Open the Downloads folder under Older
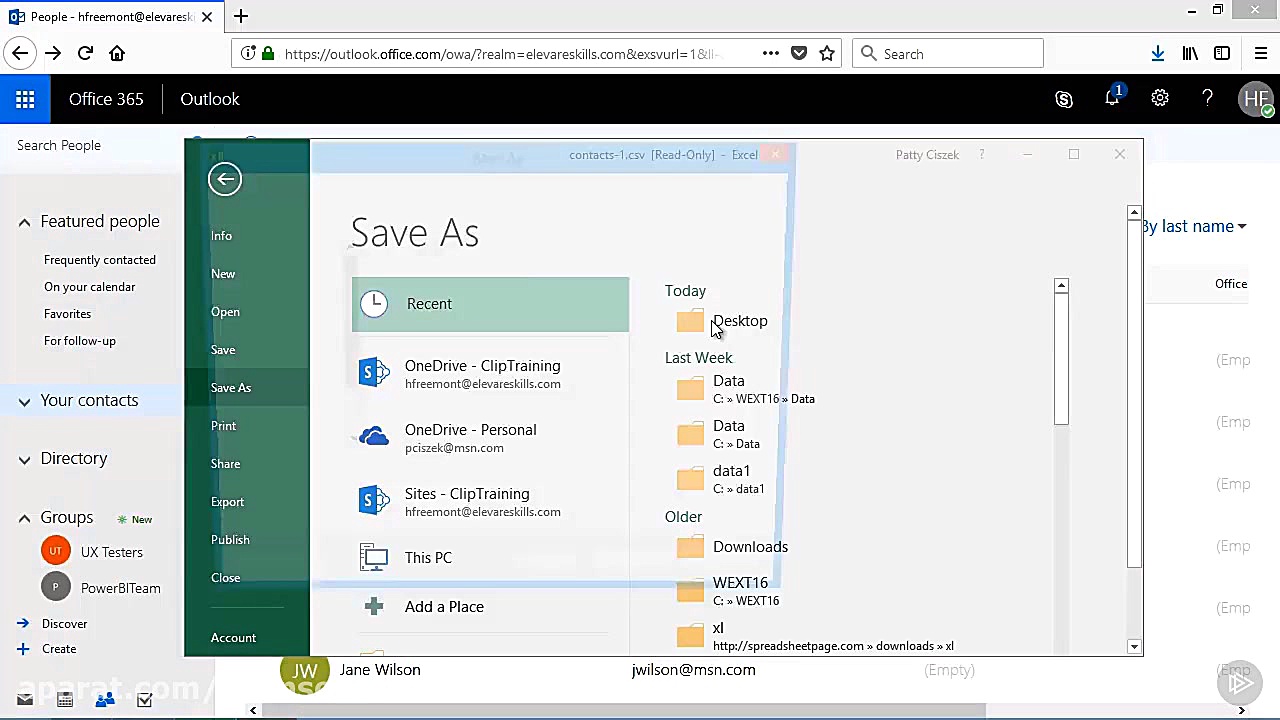The height and width of the screenshot is (720, 1280). click(x=750, y=547)
